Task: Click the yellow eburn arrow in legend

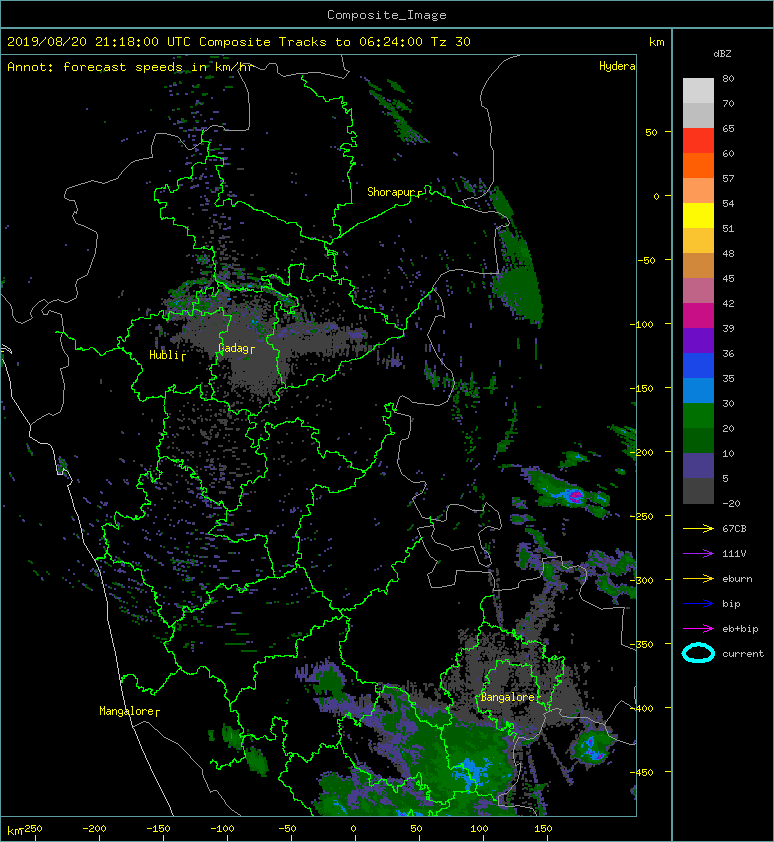Action: point(698,578)
